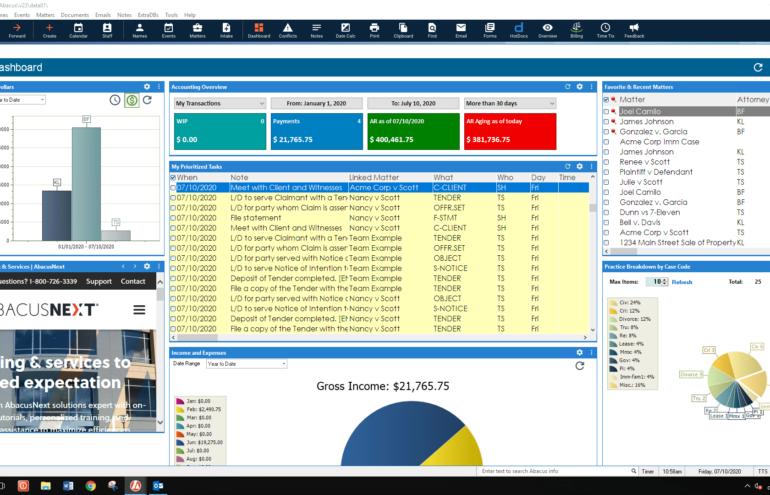Tick checkbox for File statement task row
The image size is (770, 495).
(x=173, y=218)
